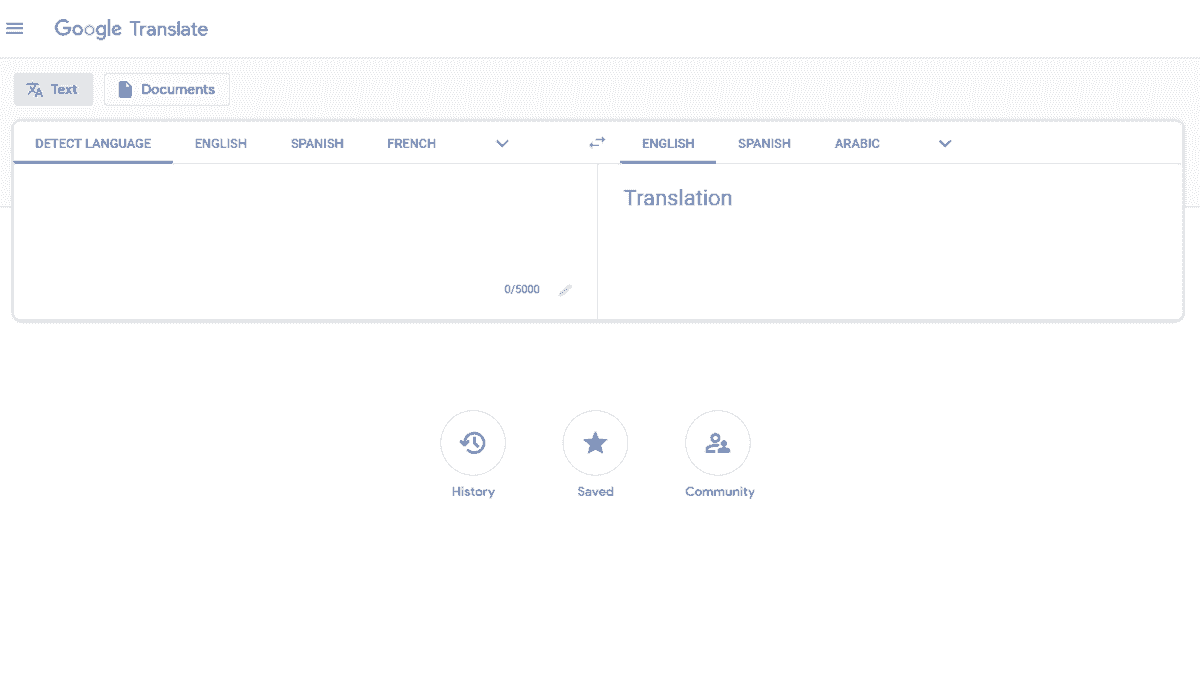Select English as the target language
This screenshot has height=694, width=1200.
click(667, 143)
